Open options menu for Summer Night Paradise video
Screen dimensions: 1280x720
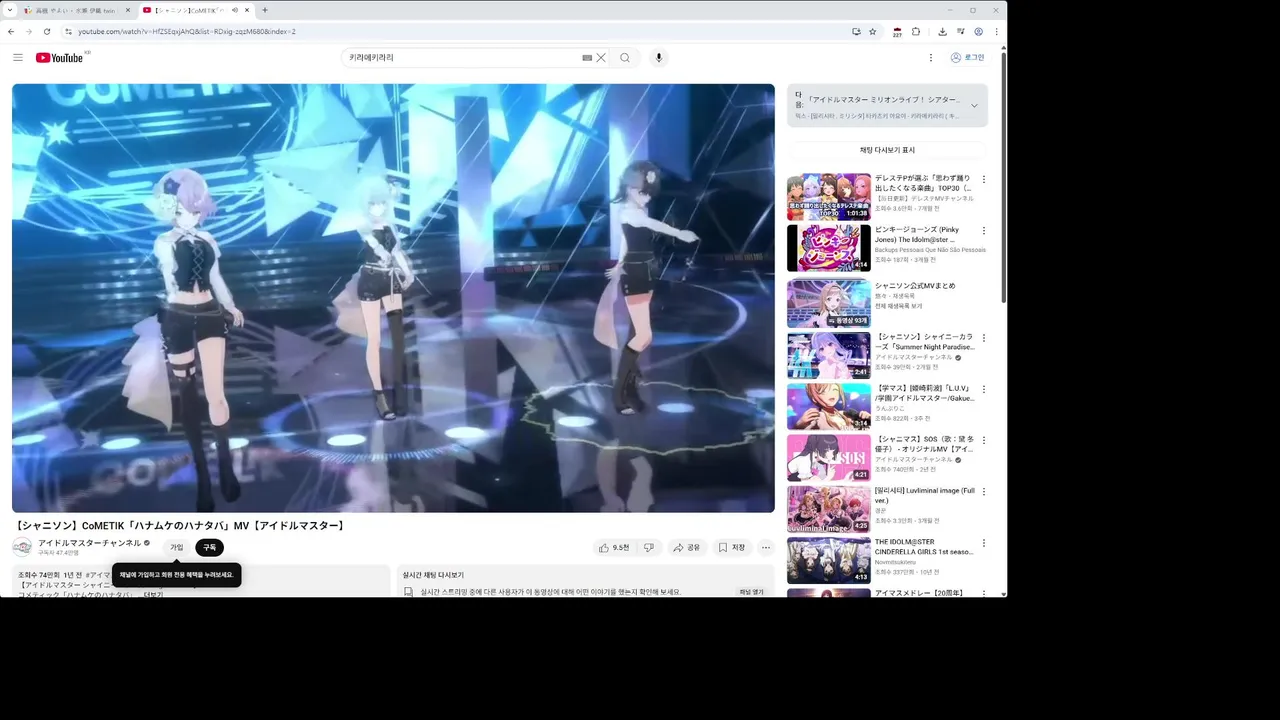coord(983,338)
